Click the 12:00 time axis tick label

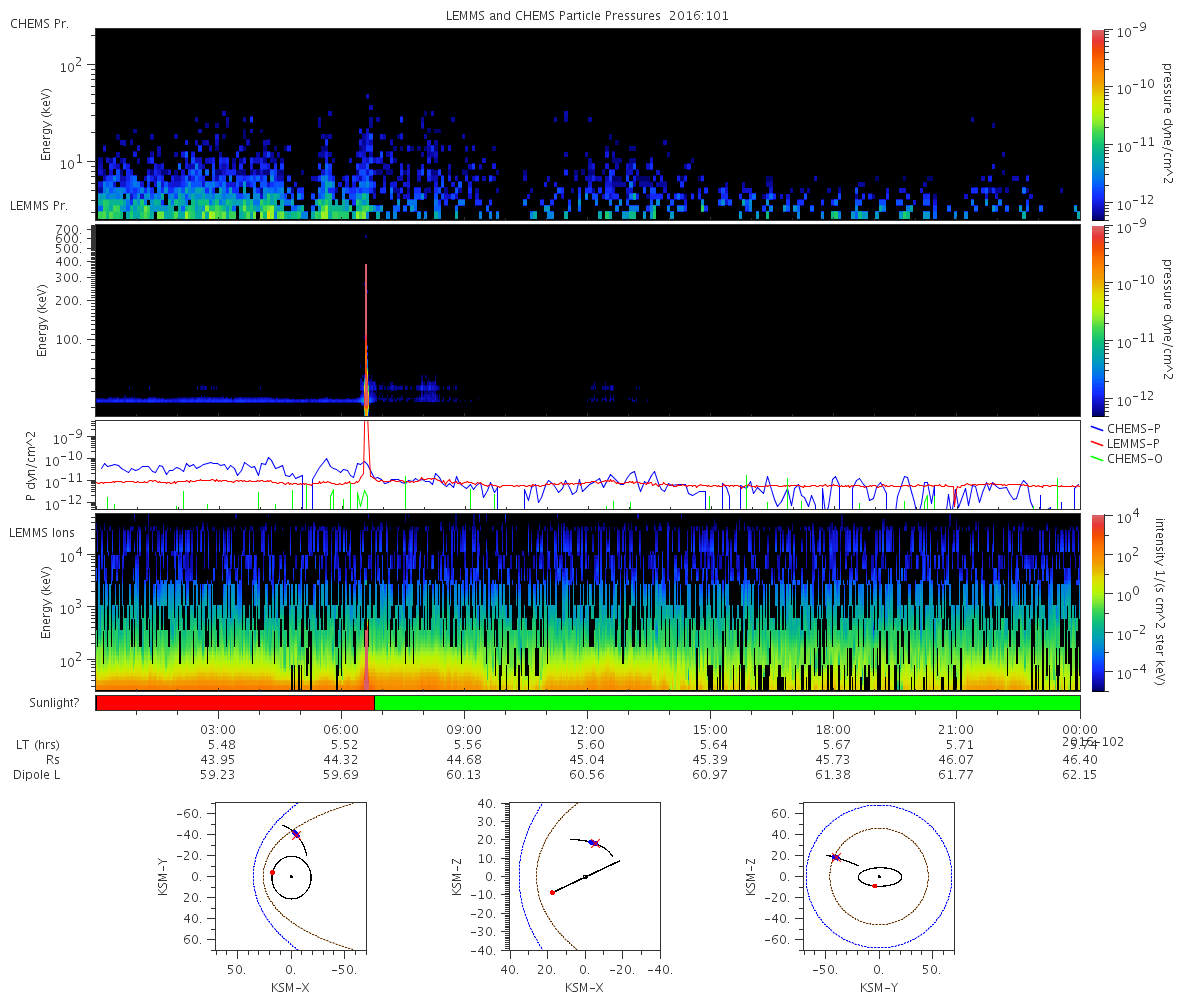click(587, 729)
